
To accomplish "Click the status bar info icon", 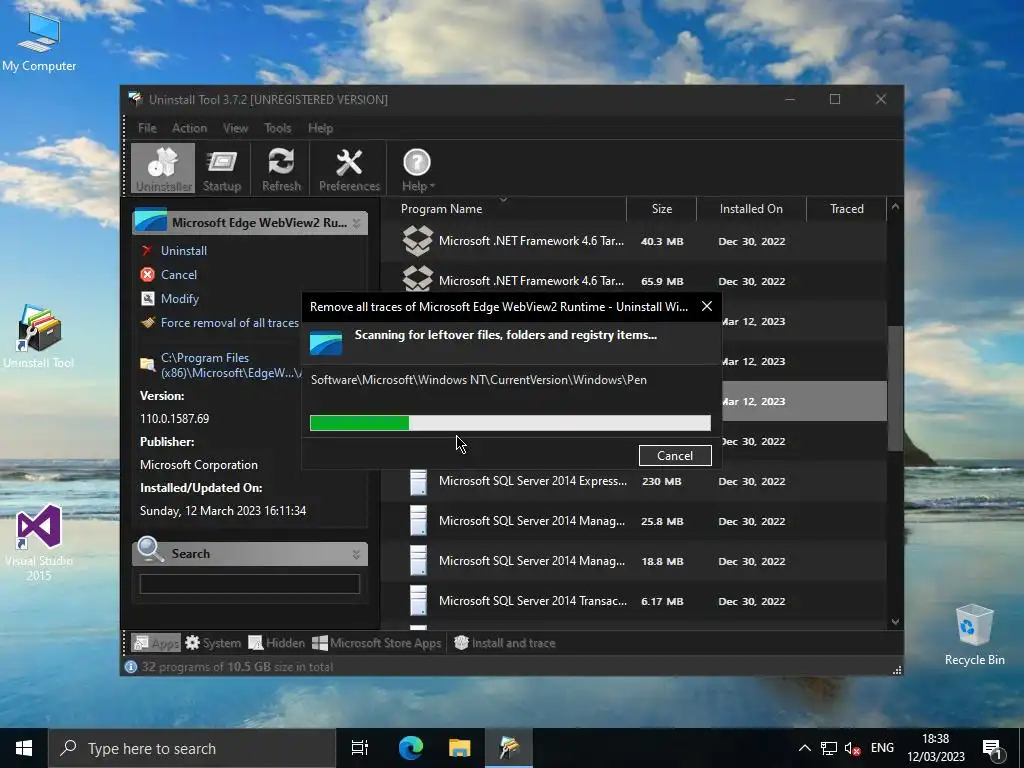I will [131, 667].
